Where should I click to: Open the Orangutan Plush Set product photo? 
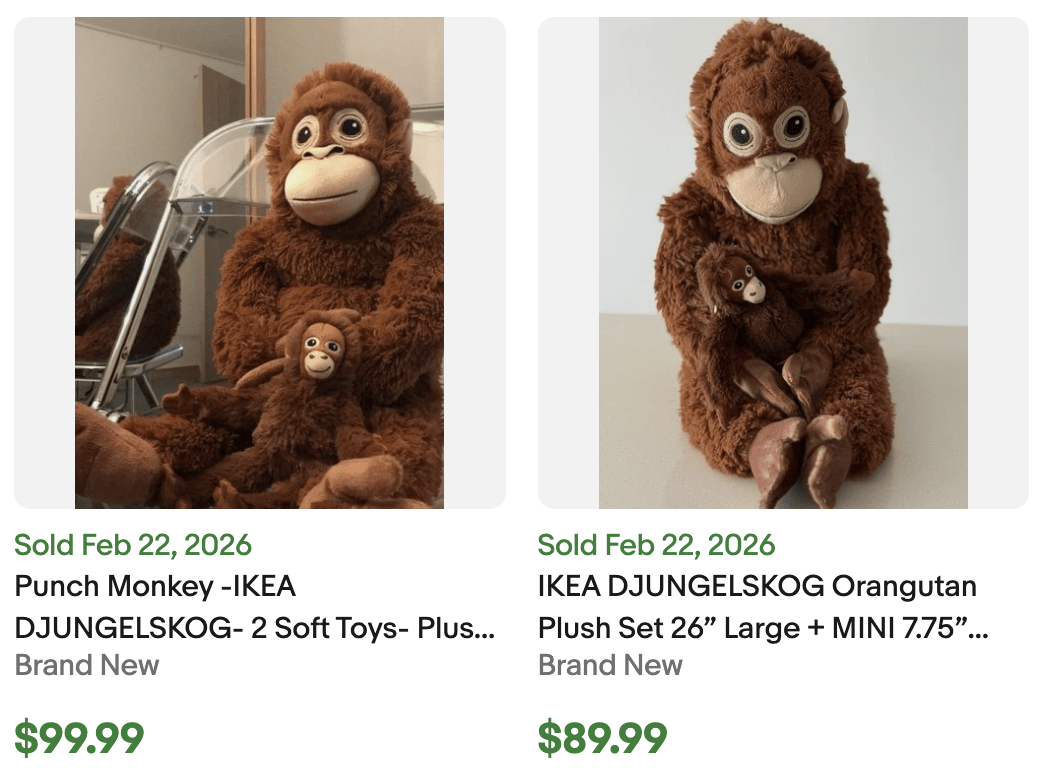[784, 261]
